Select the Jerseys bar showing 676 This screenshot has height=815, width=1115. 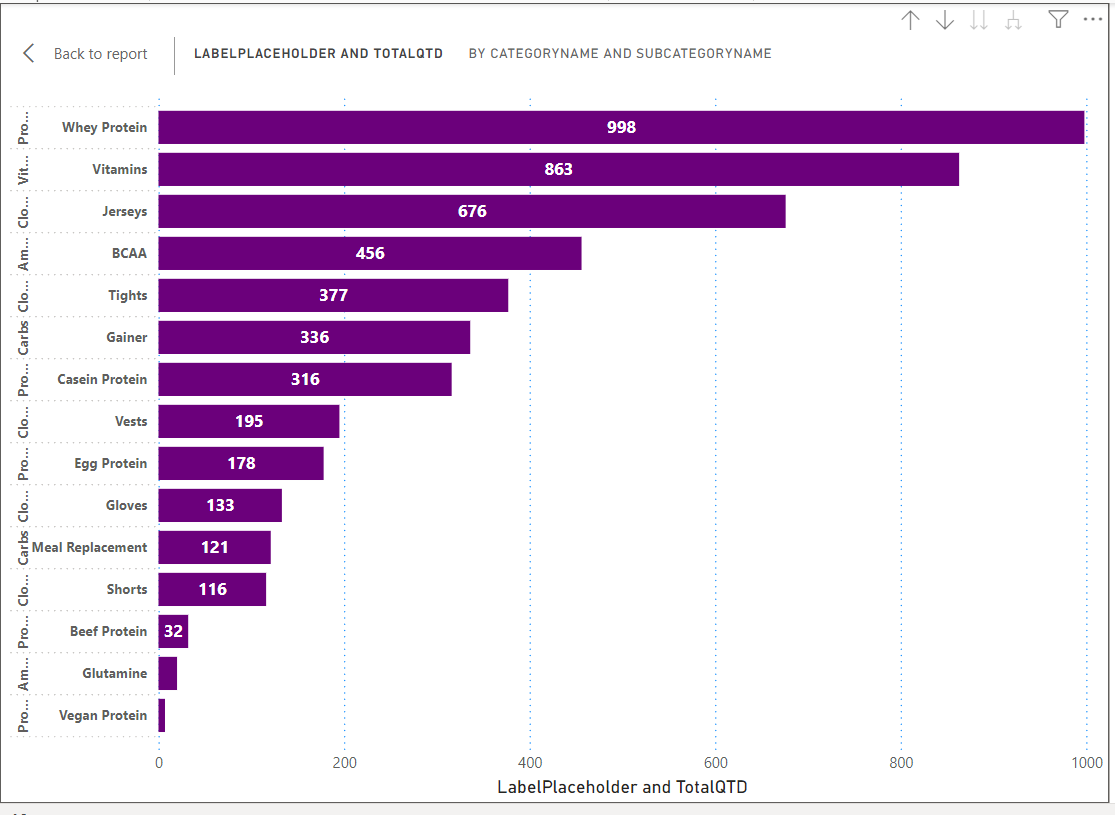471,211
